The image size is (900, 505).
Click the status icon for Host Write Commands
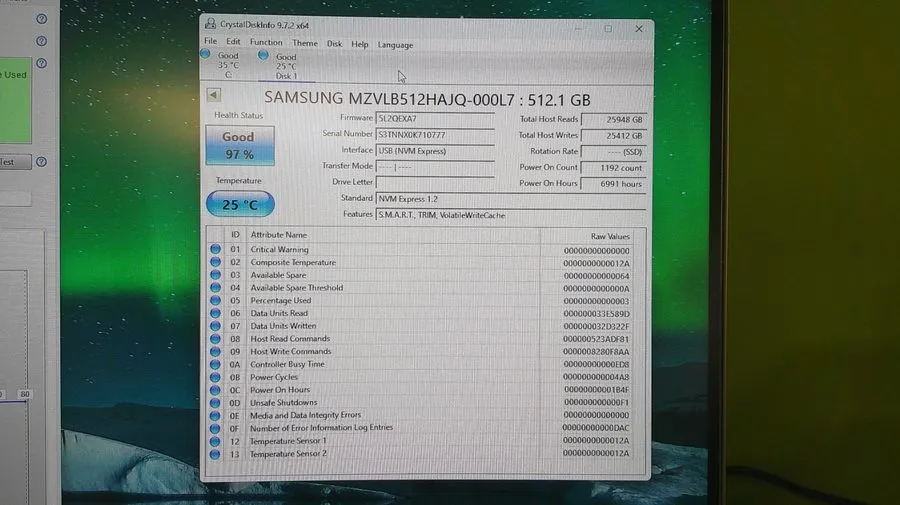click(x=215, y=351)
